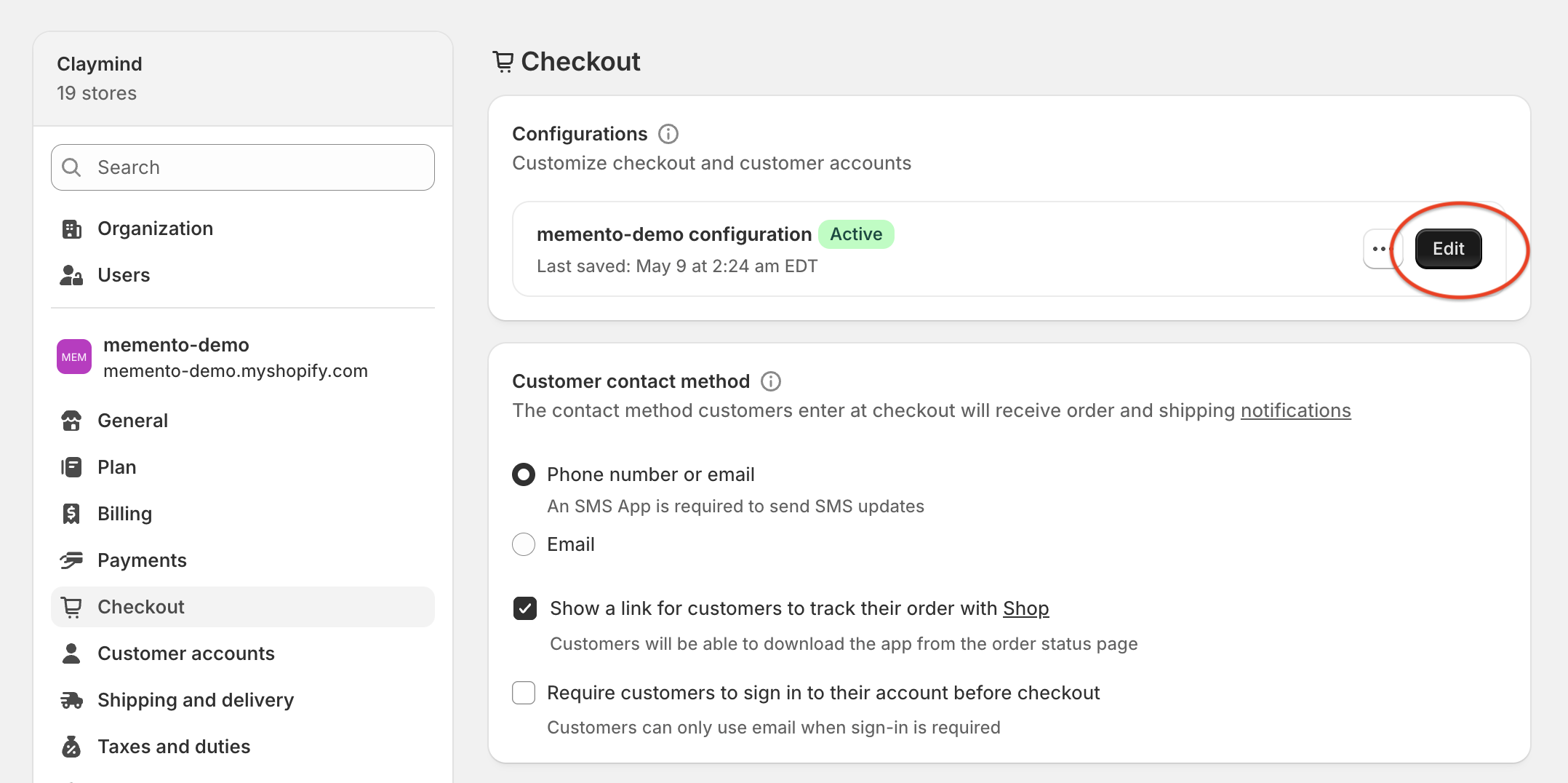
Task: Uncheck Show a link to track order with Shop
Action: point(525,609)
